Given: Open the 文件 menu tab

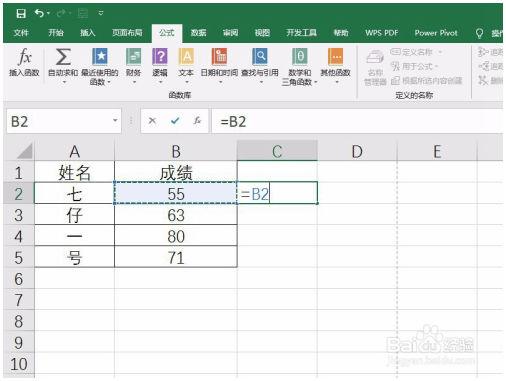Looking at the screenshot, I should 21,33.
